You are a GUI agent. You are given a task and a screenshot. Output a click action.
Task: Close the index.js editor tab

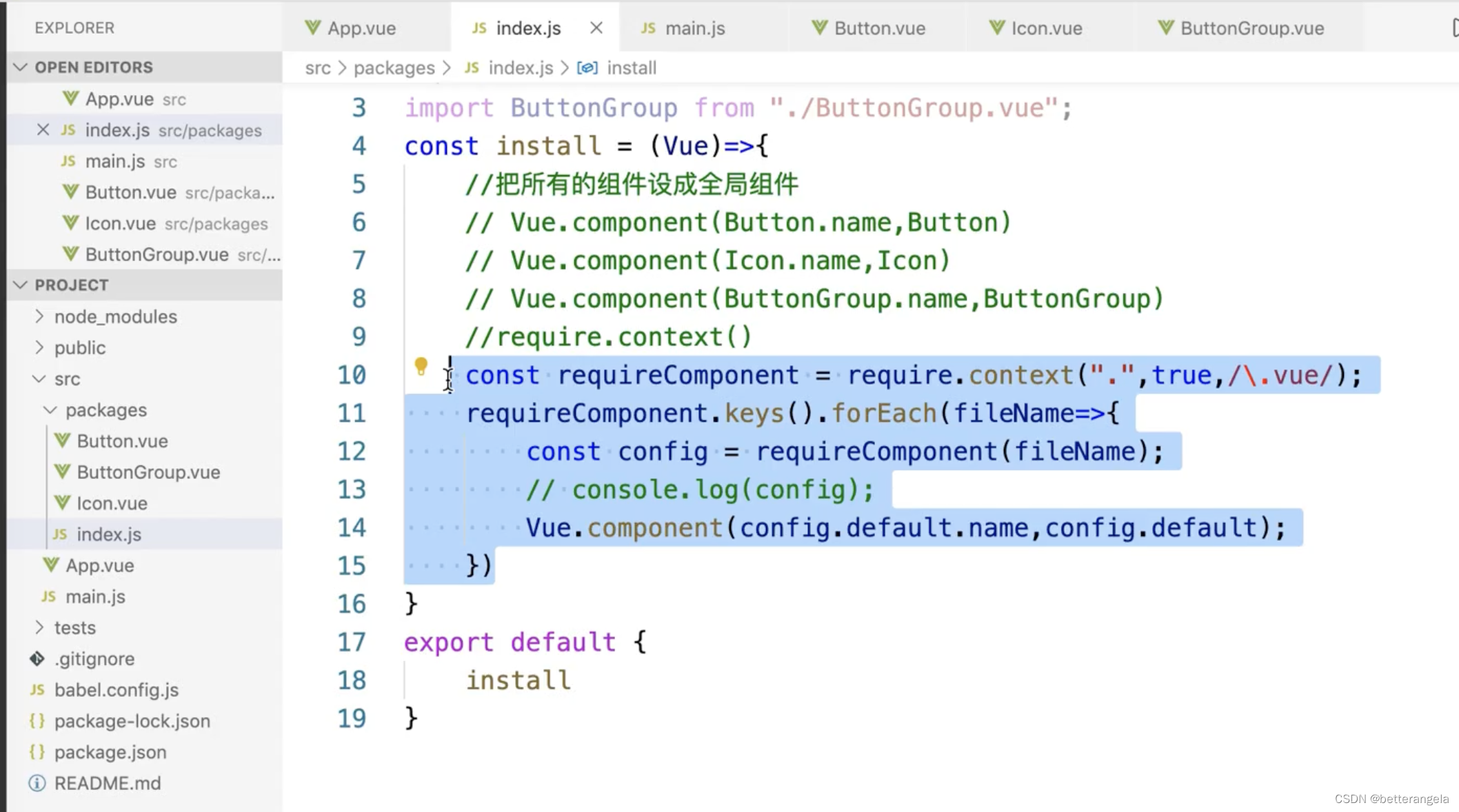tap(596, 28)
